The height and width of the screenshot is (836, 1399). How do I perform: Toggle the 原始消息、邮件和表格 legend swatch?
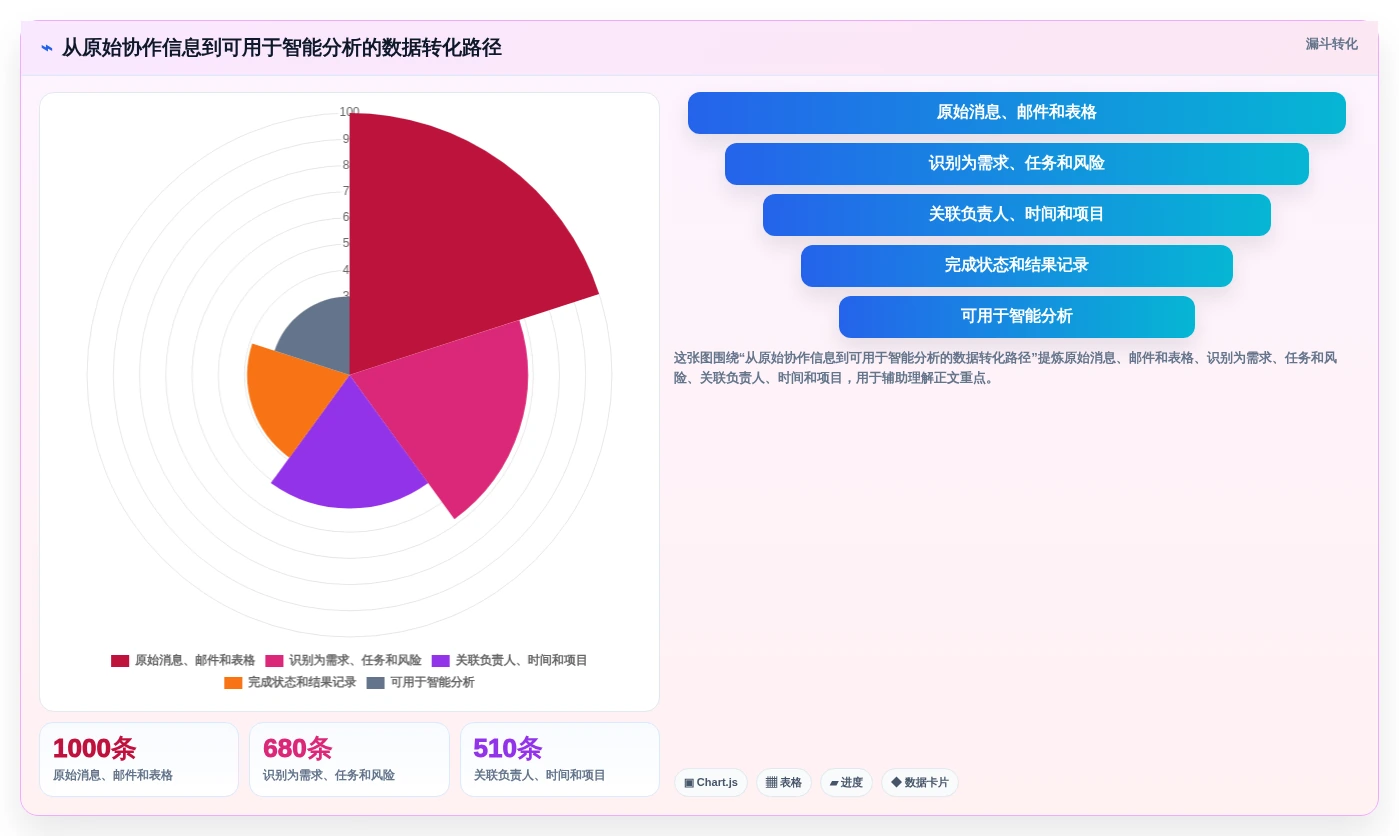pyautogui.click(x=120, y=661)
